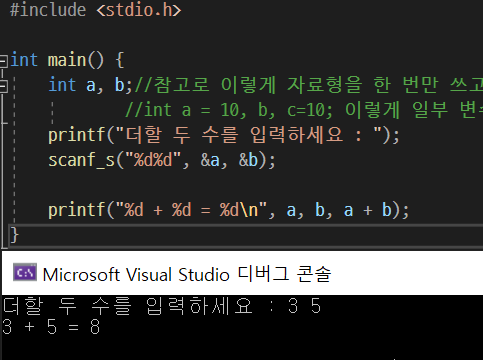Click the comment starting "//참고로 이렇게 자료형을"

tap(308, 85)
